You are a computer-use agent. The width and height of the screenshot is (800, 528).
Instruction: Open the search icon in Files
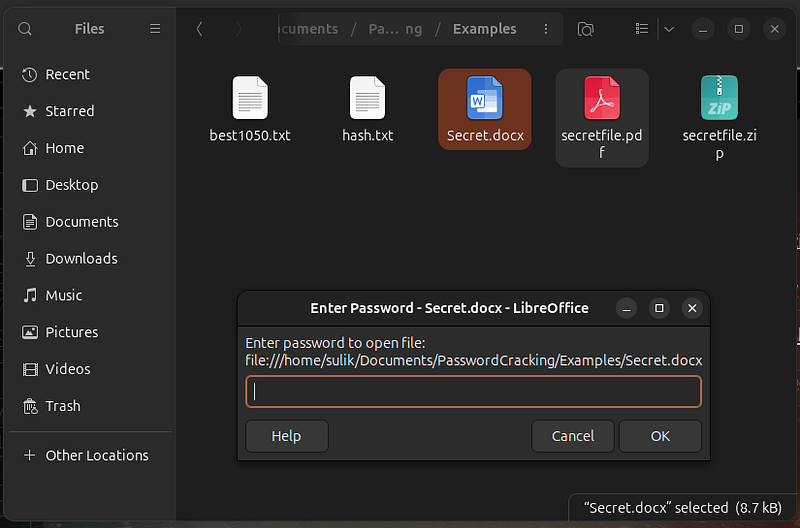24,29
